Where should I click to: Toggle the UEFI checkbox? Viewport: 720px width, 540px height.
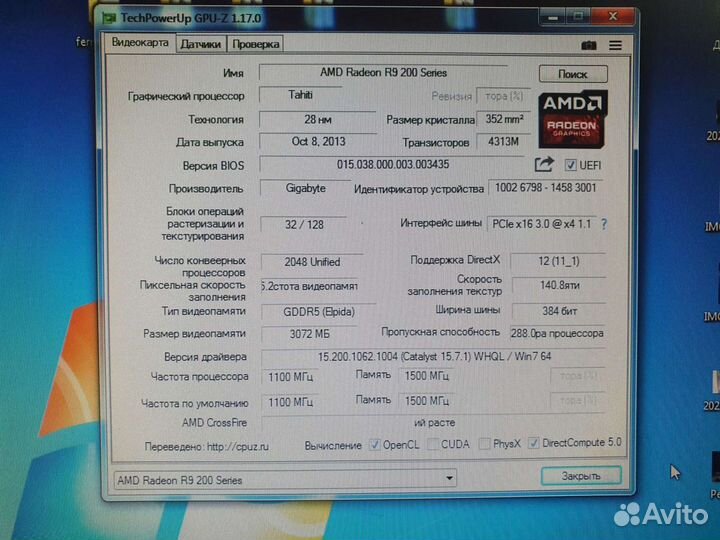[570, 165]
